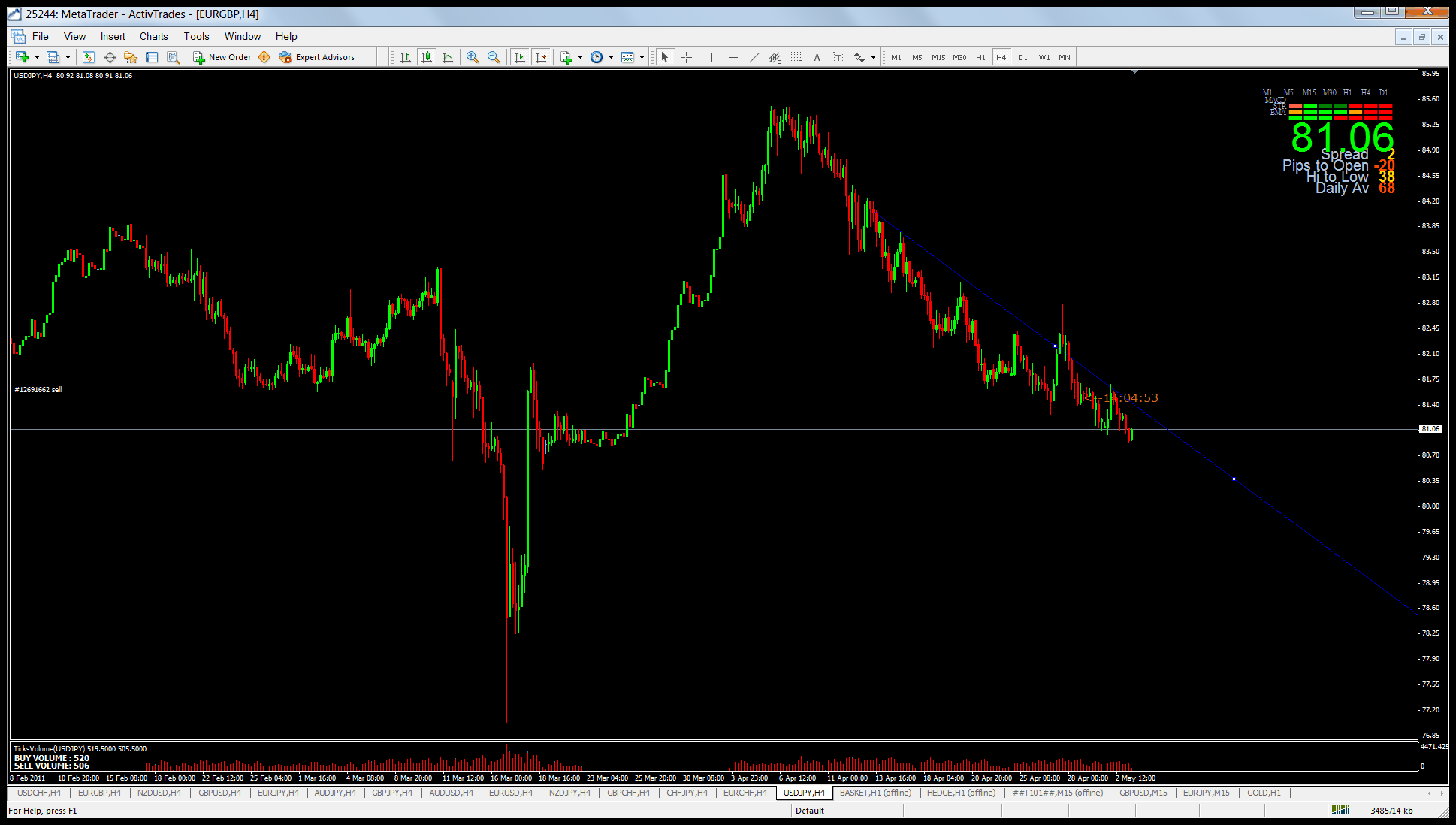This screenshot has width=1456, height=825.
Task: Switch to the GBPUSD,H4 chart tab
Action: point(219,793)
